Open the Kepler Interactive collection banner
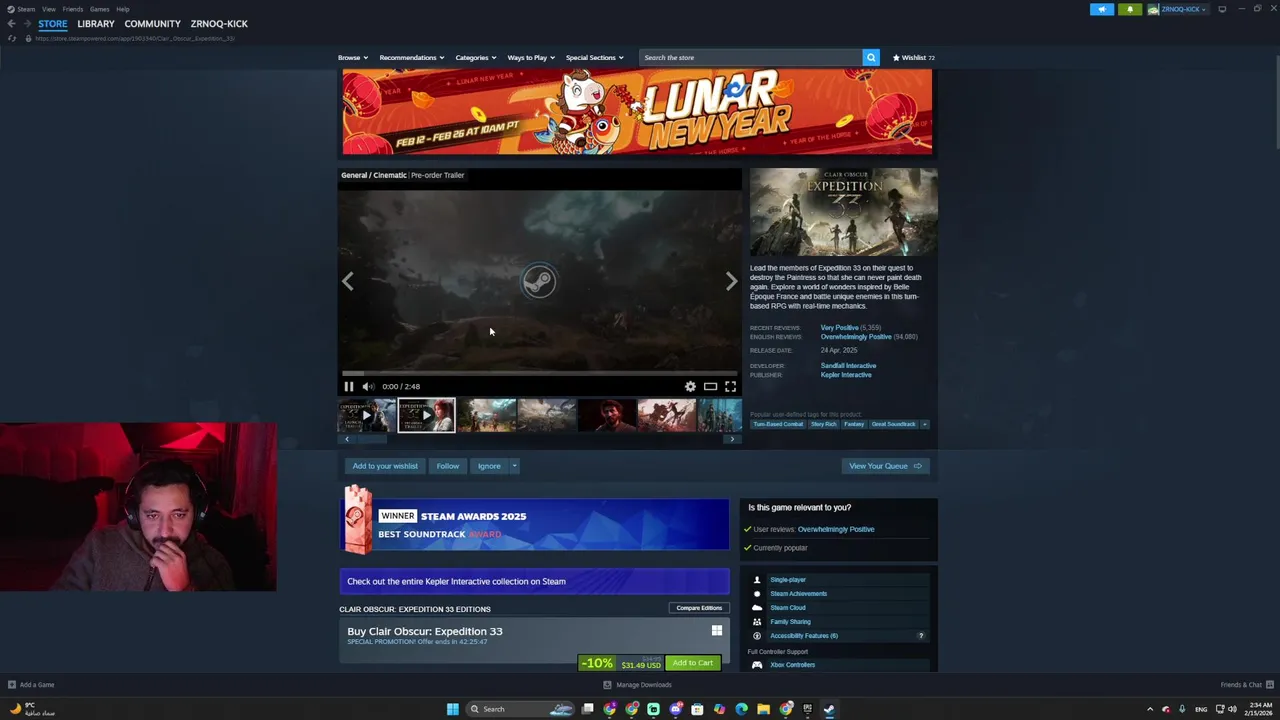Screen dimensions: 1280x720 click(534, 581)
